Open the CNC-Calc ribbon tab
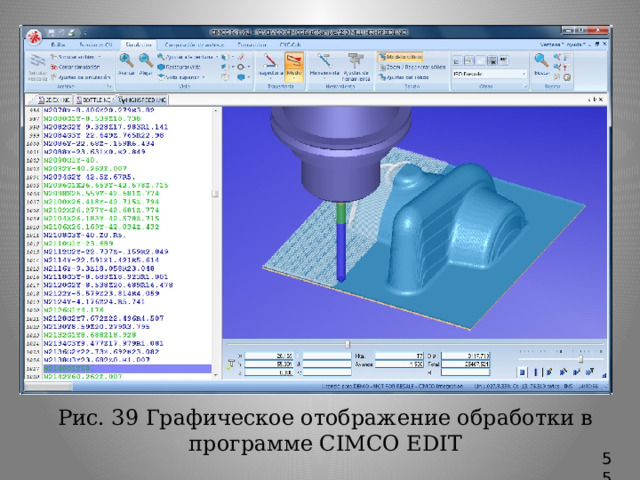640x480 pixels. (290, 44)
